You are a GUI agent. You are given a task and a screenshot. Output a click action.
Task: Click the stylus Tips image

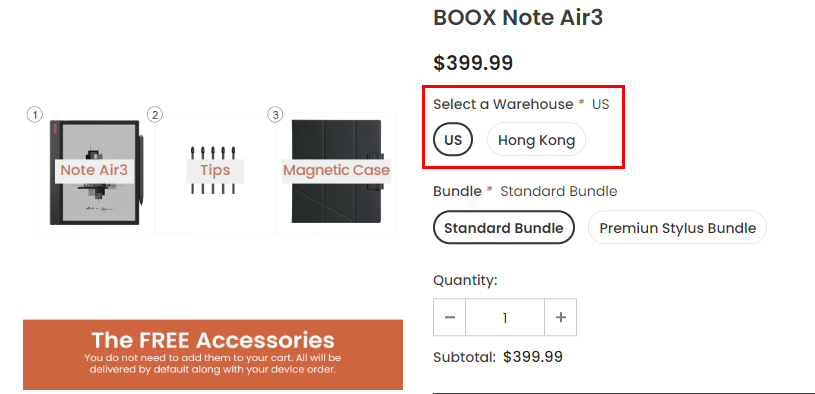click(215, 173)
